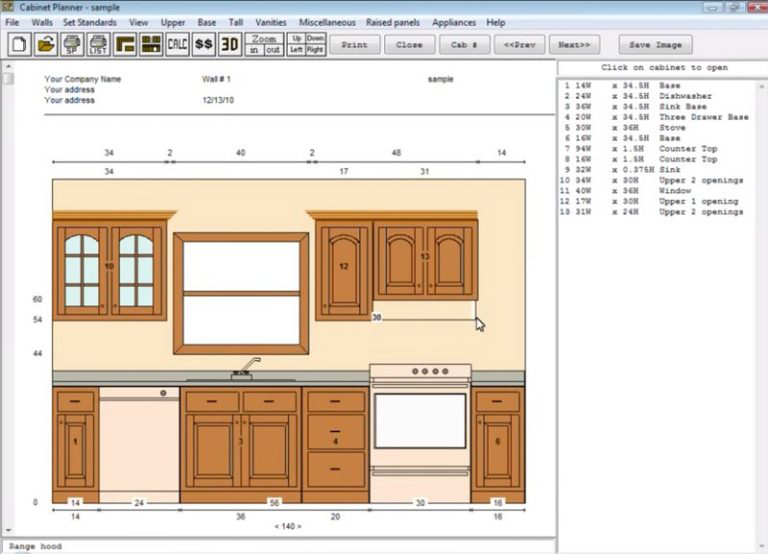The image size is (768, 554).
Task: Select the wall elevation view icon
Action: point(151,45)
